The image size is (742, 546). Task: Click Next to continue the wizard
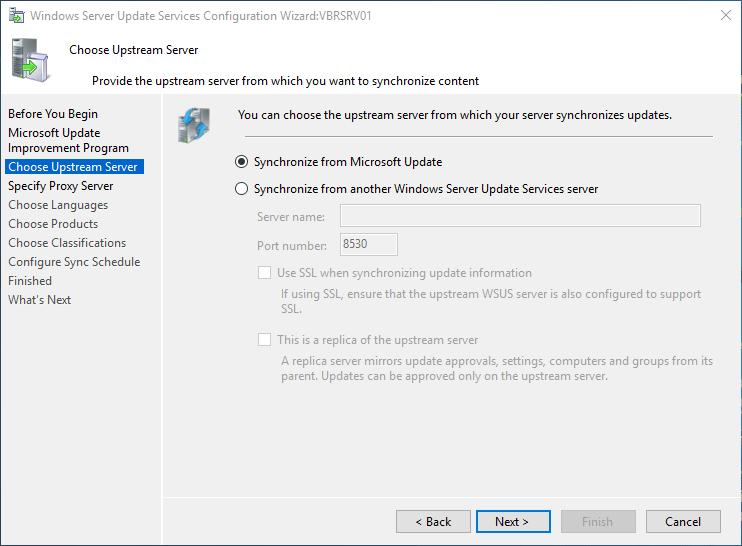click(x=511, y=522)
